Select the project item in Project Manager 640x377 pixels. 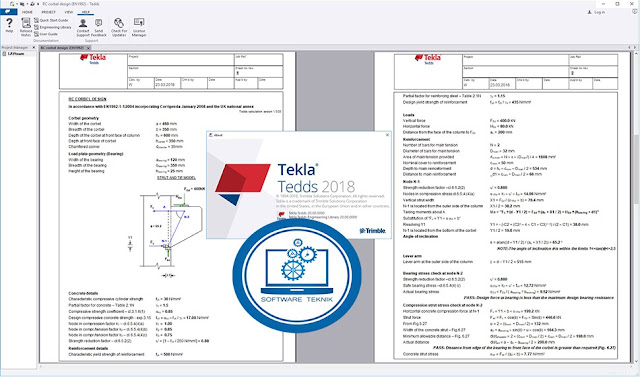pos(13,54)
